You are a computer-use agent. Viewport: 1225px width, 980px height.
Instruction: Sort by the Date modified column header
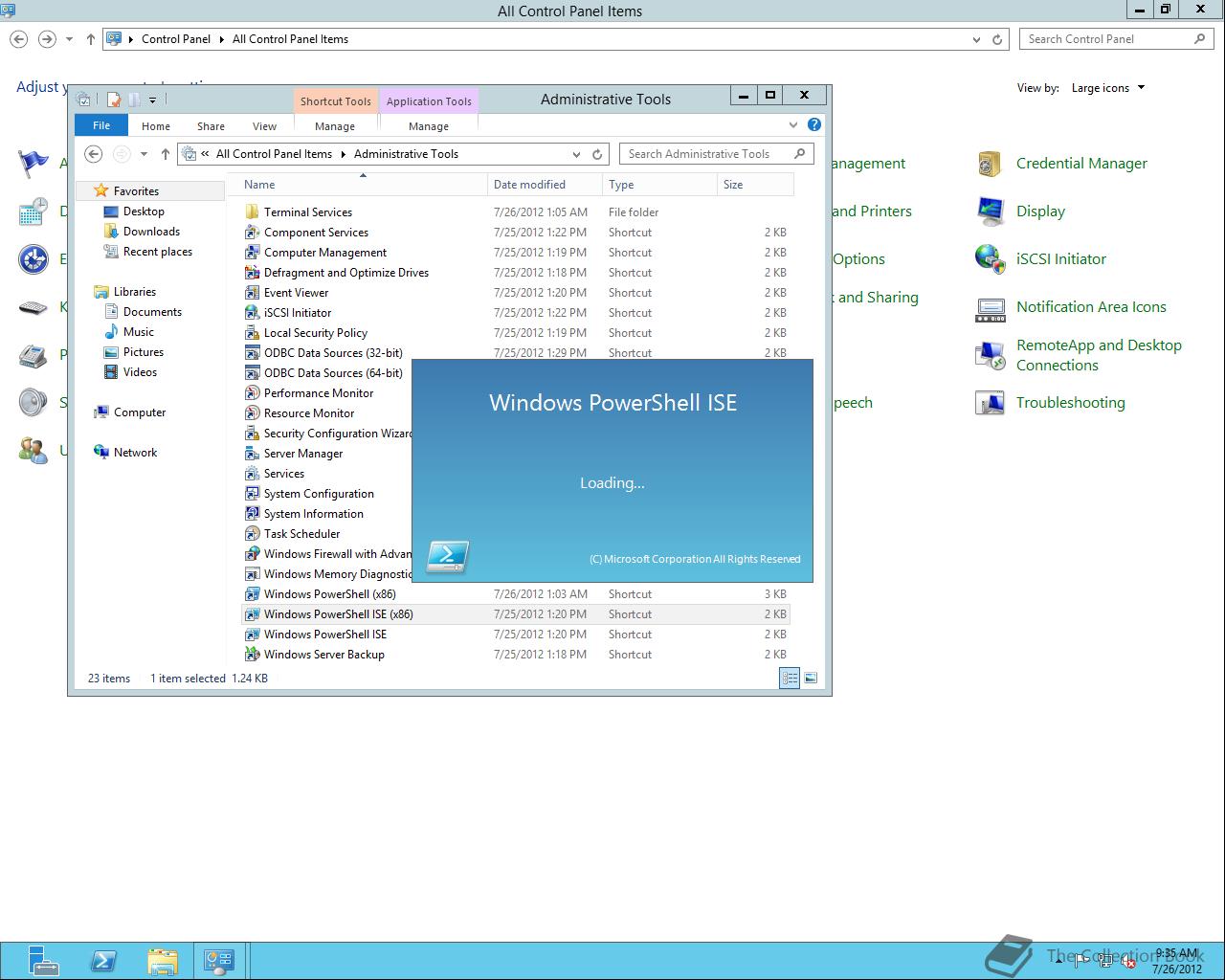545,185
